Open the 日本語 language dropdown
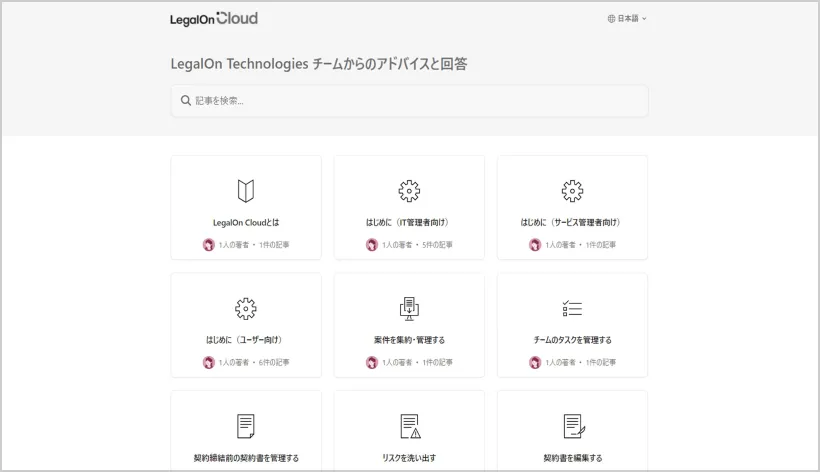This screenshot has height=472, width=820. 628,18
